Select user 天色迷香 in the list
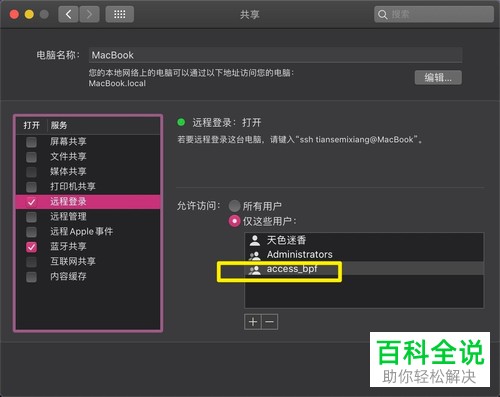The height and width of the screenshot is (397, 500). click(364, 240)
